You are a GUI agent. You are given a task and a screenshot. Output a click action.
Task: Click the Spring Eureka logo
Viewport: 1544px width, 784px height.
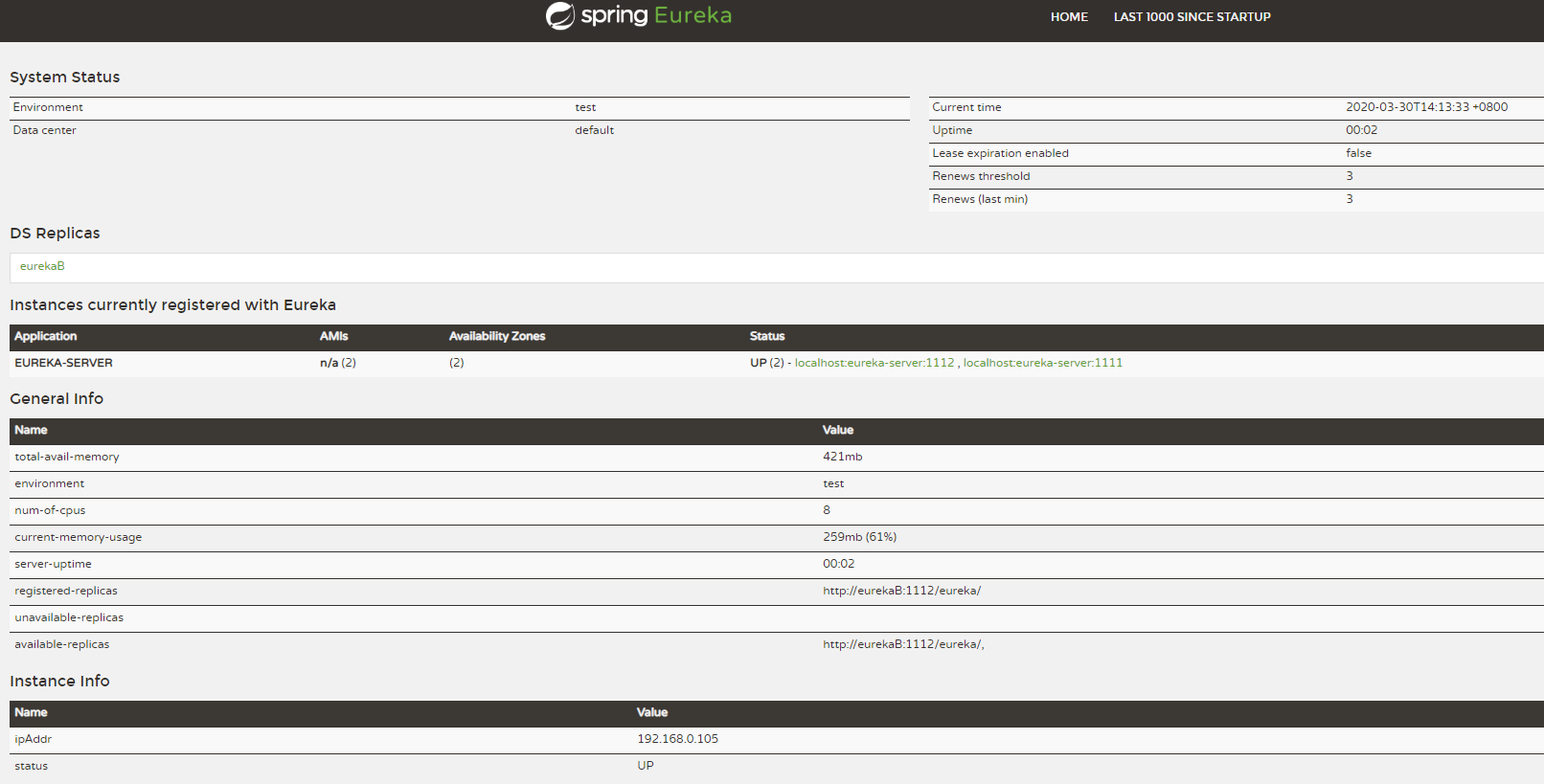pos(639,15)
